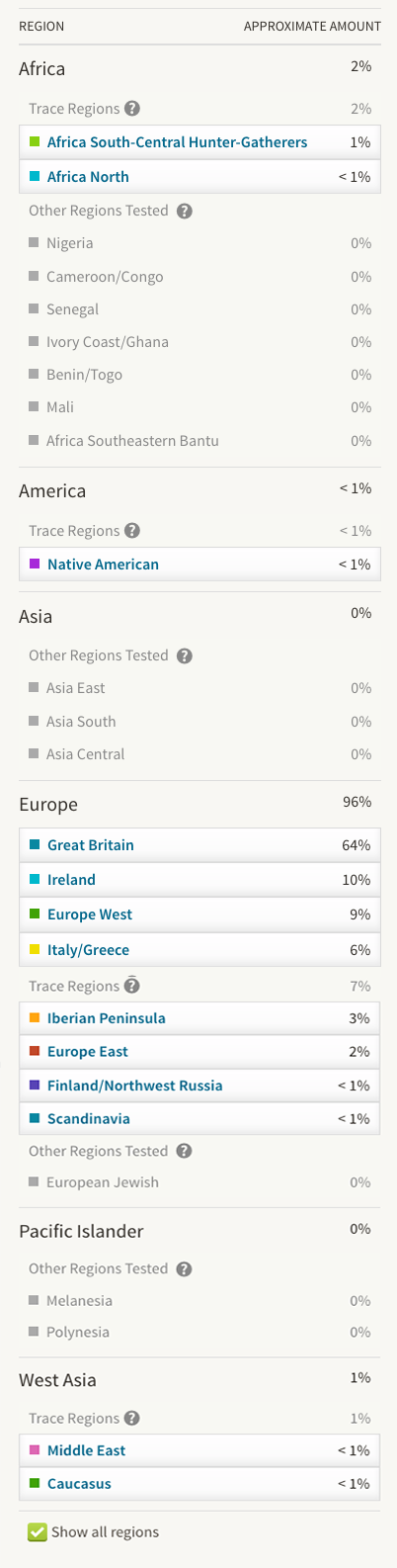397x1568 pixels.
Task: Expand the Ireland 10% region row
Action: pyautogui.click(x=199, y=880)
